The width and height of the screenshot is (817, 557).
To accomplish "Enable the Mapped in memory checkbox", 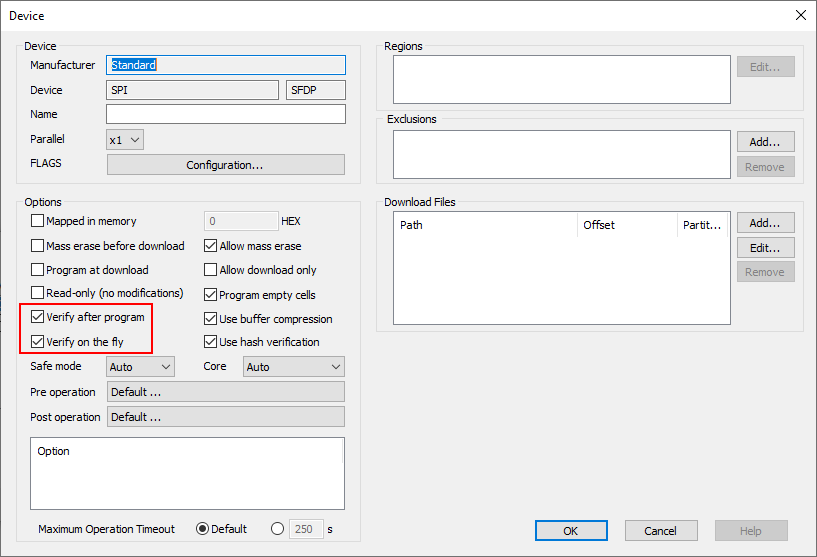I will [x=38, y=221].
